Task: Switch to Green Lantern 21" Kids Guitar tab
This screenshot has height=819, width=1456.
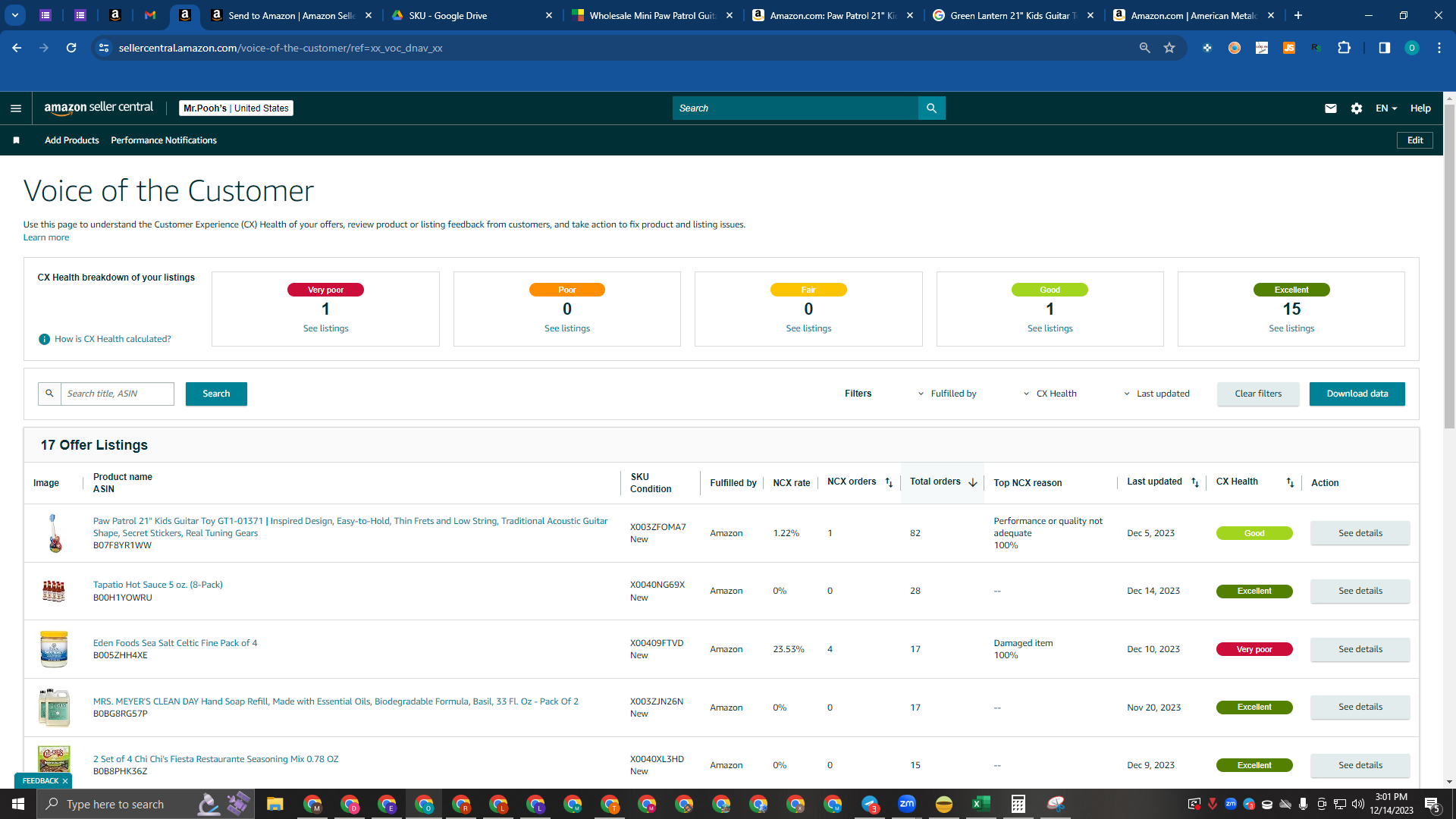Action: click(x=1013, y=15)
